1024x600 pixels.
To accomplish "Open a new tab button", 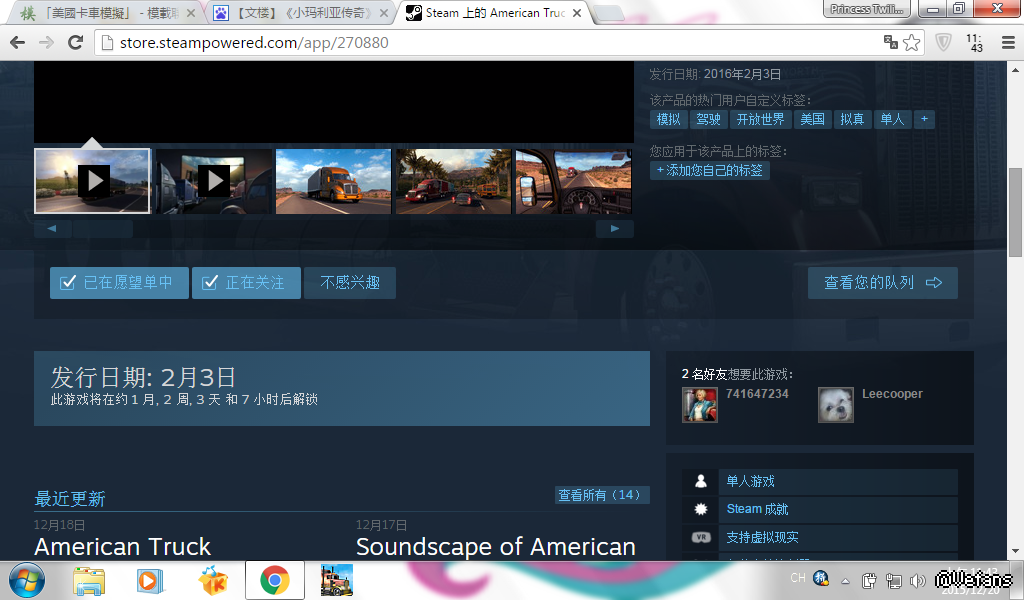I will coord(609,13).
